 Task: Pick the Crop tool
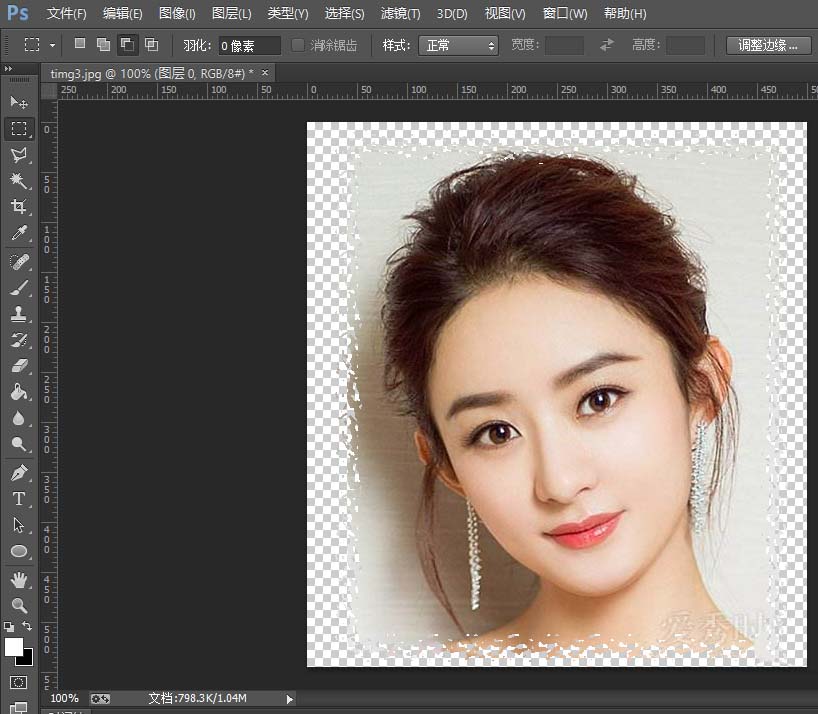click(x=18, y=207)
